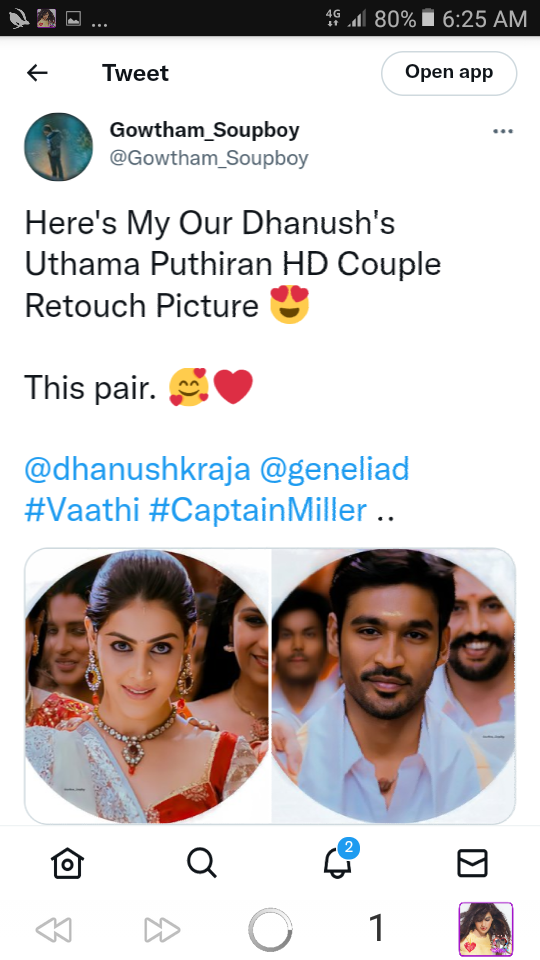Screen dimensions: 540x960
Task: Open the Gowtham_Soupboy display name
Action: pyautogui.click(x=204, y=130)
